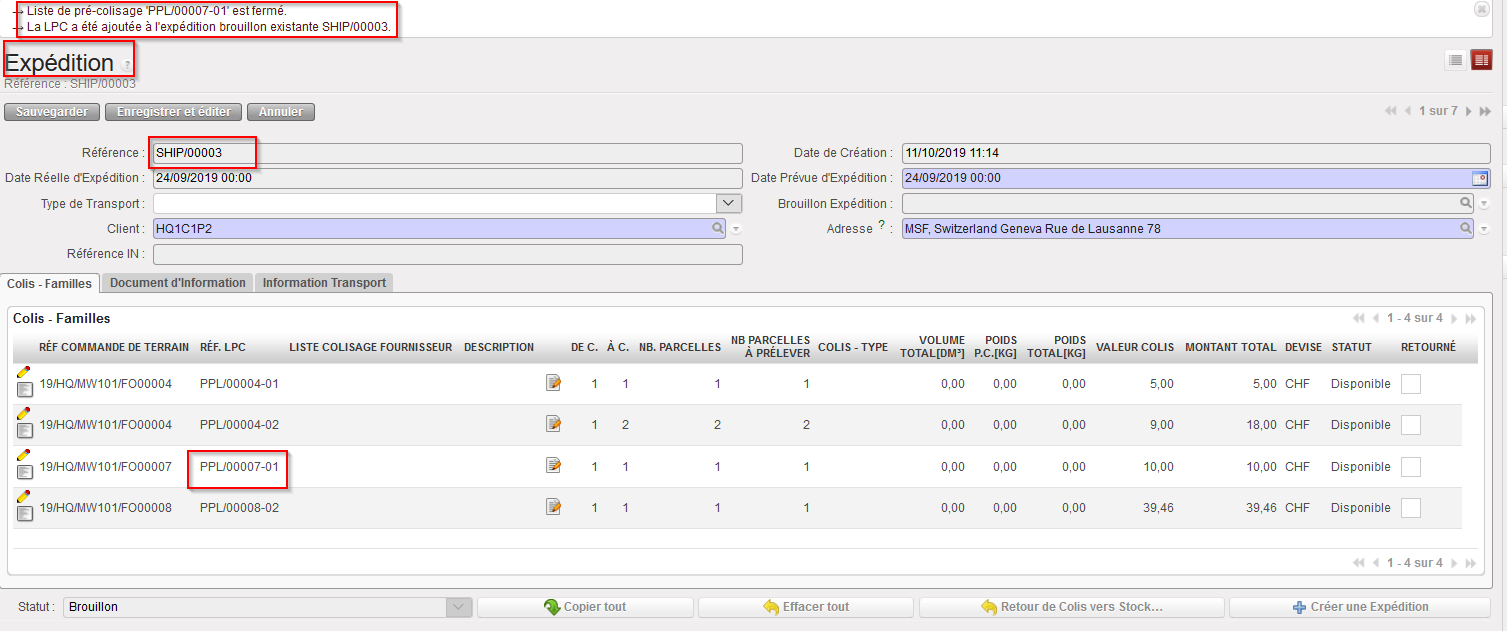Toggle Retourné checkbox for PPL/00008-02

click(1410, 508)
